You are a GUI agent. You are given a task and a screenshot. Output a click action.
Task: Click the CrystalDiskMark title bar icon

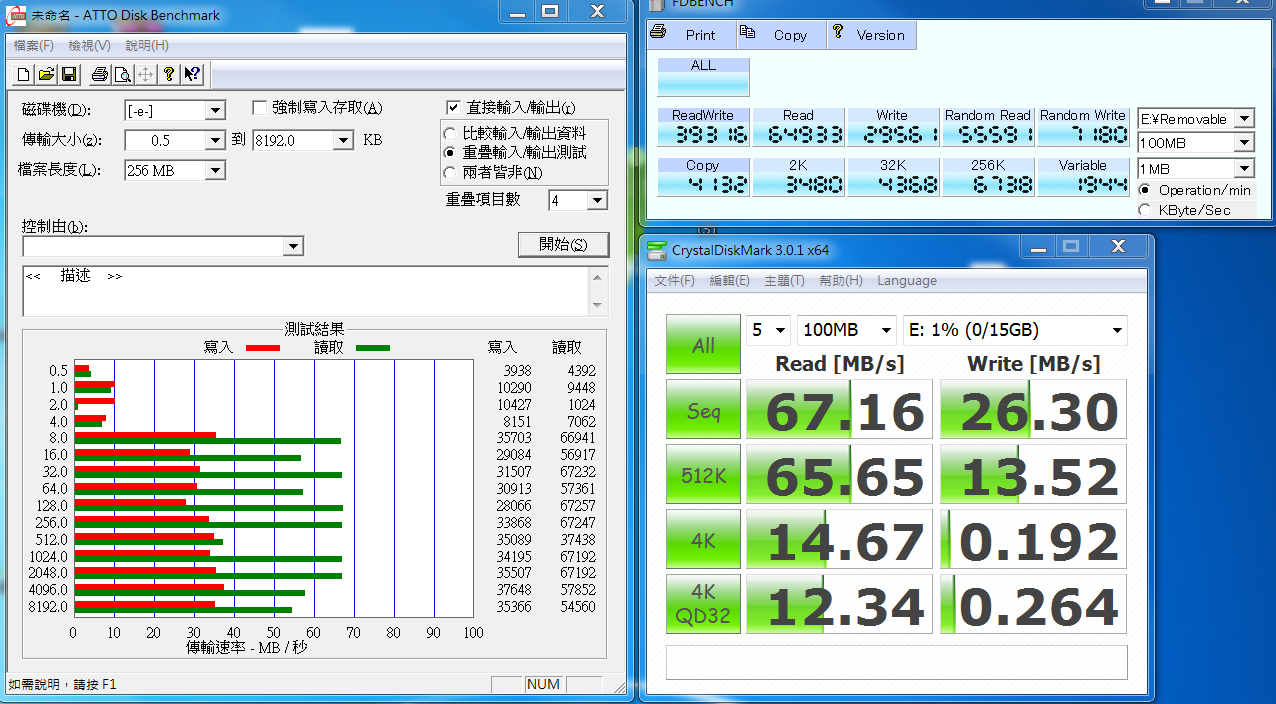pyautogui.click(x=656, y=249)
